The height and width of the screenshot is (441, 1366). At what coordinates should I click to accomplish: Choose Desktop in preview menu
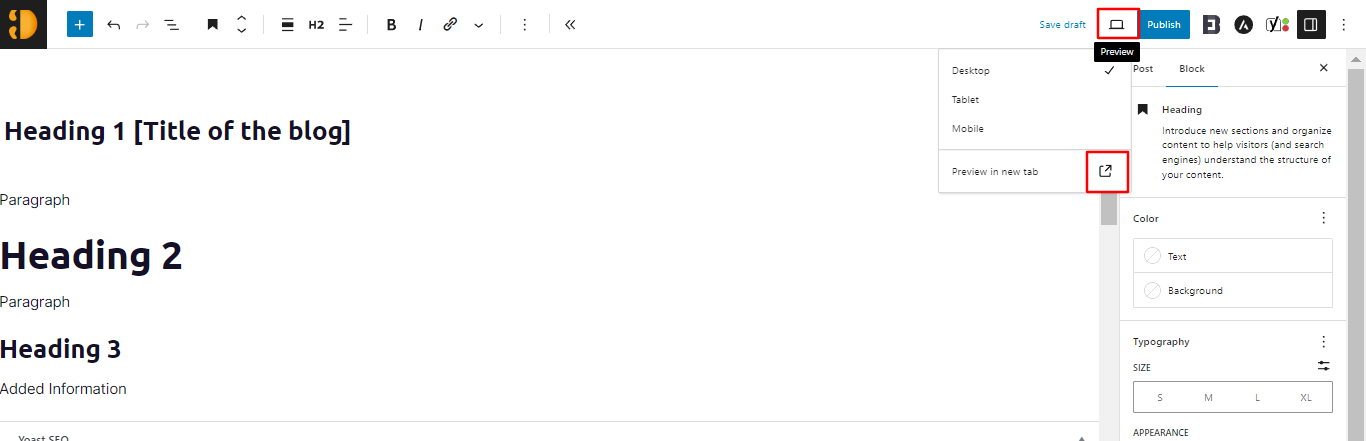click(971, 71)
